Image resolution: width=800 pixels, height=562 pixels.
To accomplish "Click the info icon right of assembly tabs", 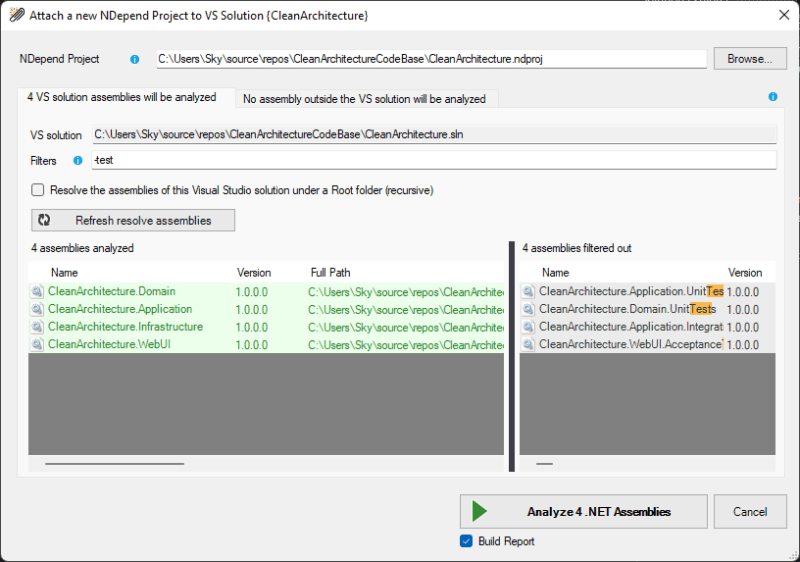I will pos(773,97).
